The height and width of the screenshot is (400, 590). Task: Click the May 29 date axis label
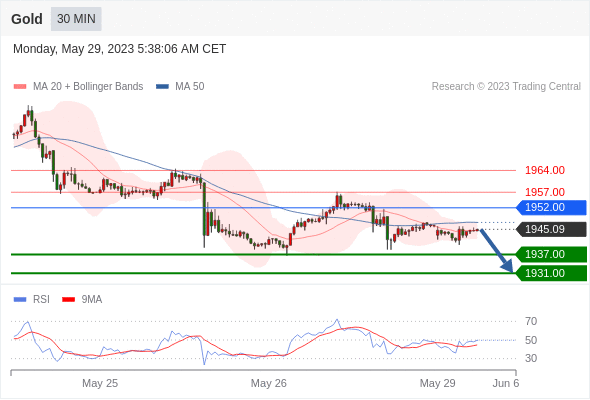tap(437, 383)
